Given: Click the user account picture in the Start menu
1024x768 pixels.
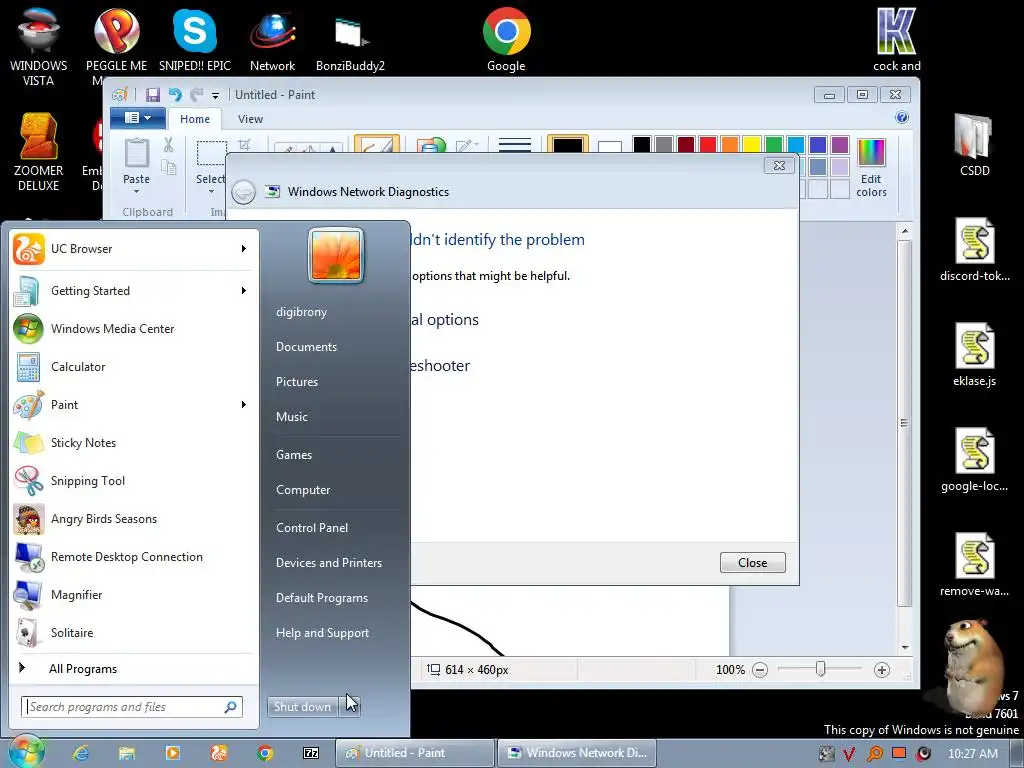Looking at the screenshot, I should tap(336, 255).
